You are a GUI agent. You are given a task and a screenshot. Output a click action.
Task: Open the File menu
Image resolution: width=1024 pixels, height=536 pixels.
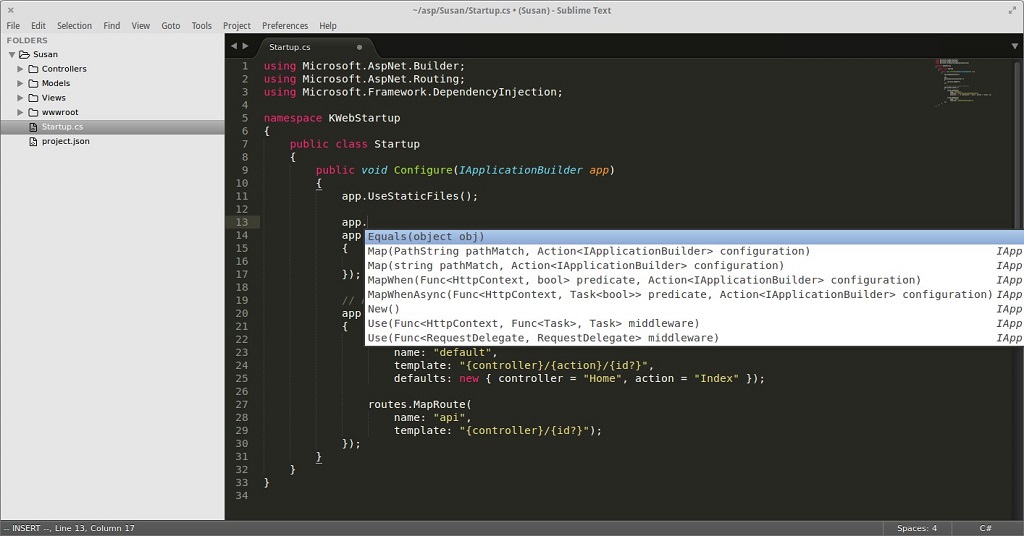(x=13, y=25)
